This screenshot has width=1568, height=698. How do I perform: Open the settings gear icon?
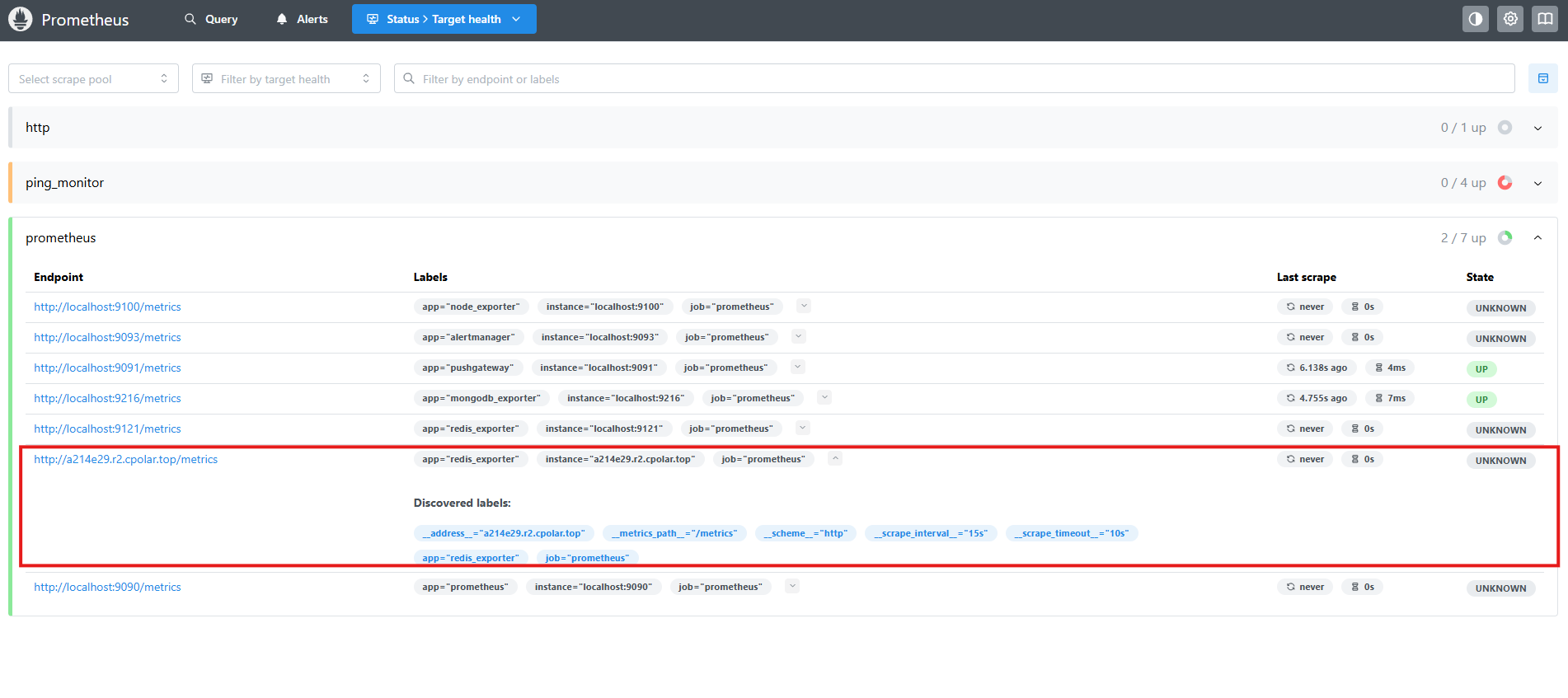[x=1510, y=19]
